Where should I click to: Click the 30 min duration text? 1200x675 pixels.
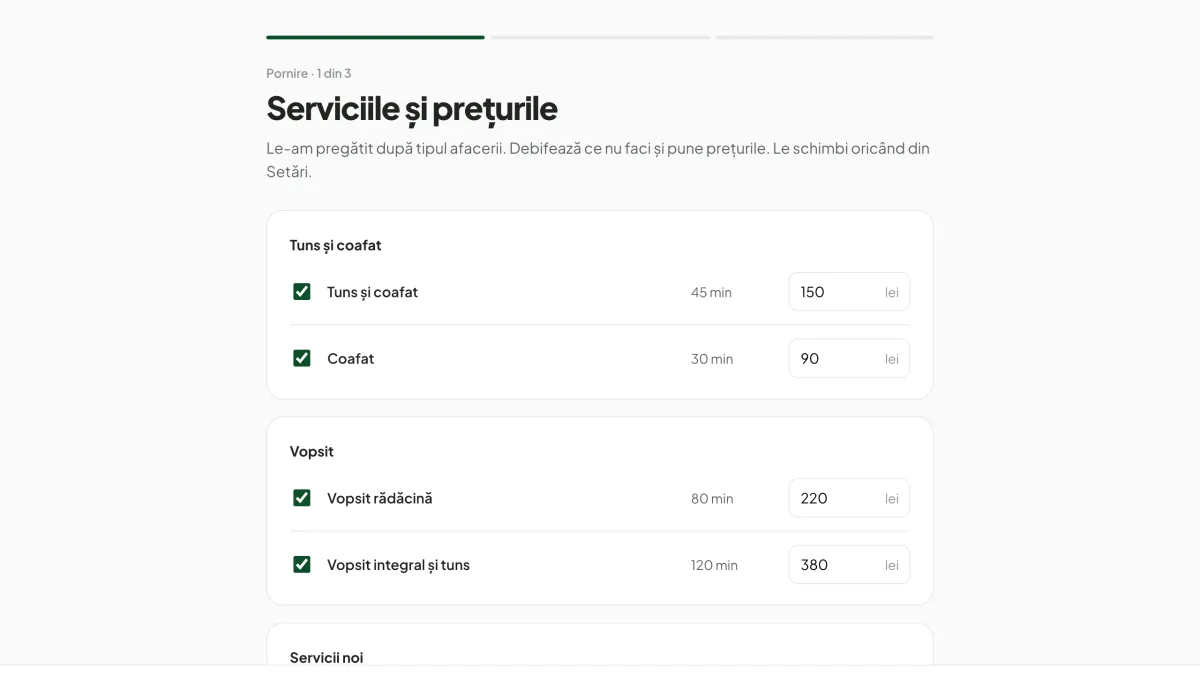pyautogui.click(x=712, y=358)
